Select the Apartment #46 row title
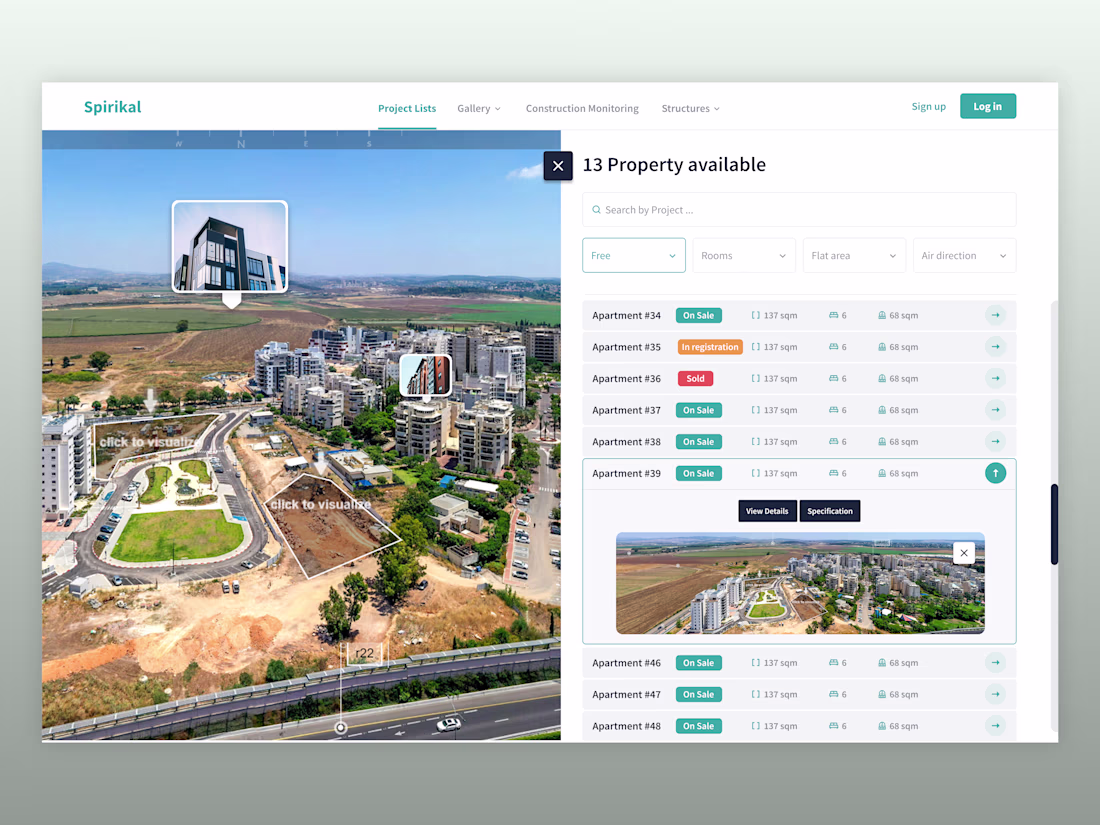1100x825 pixels. (x=626, y=662)
